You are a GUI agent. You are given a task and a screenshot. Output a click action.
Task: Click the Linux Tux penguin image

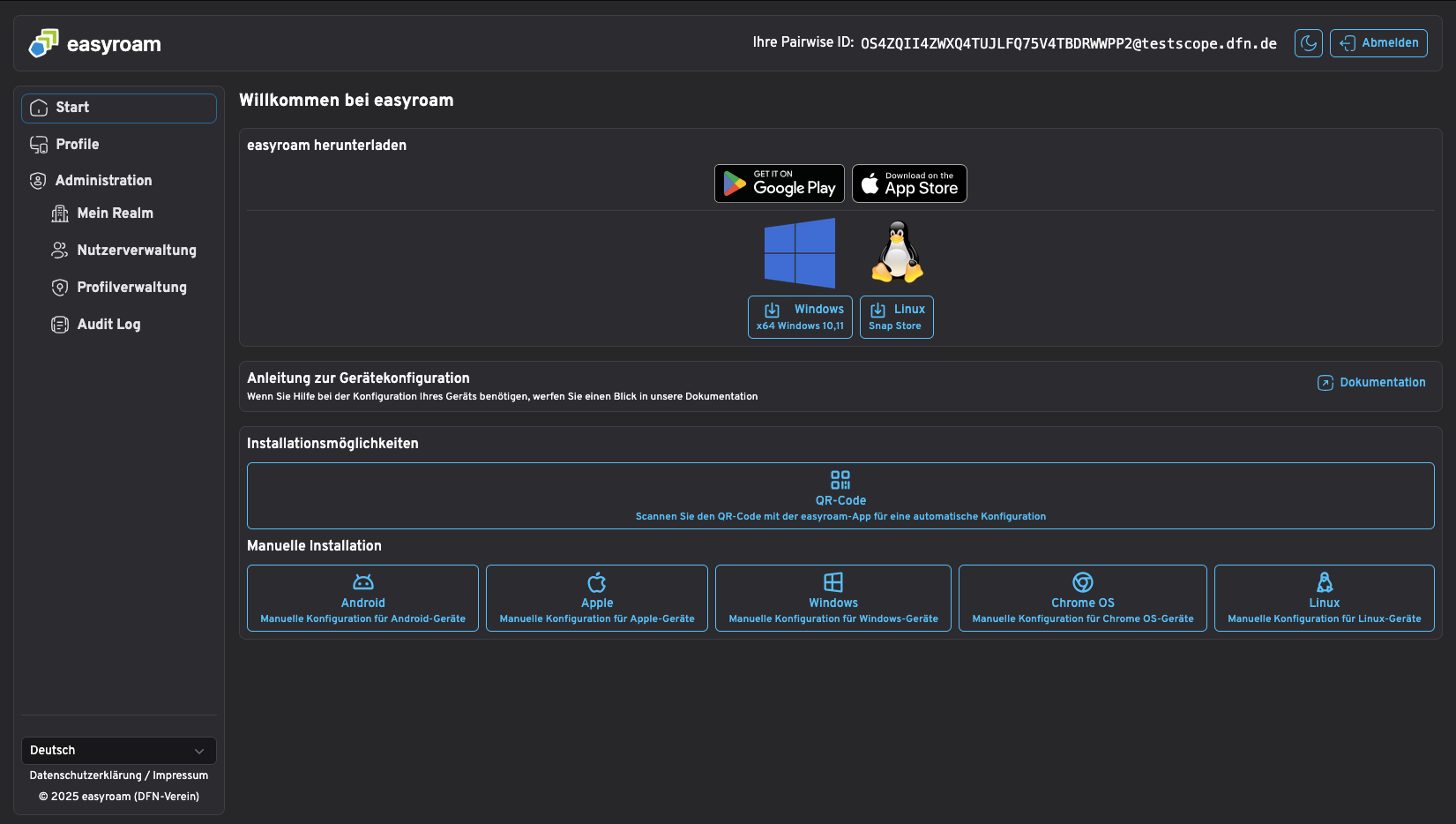897,252
